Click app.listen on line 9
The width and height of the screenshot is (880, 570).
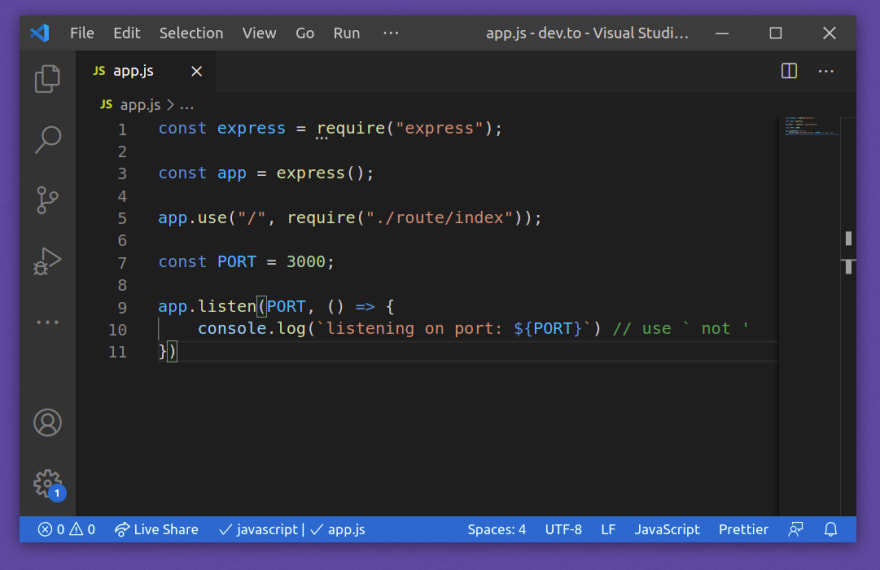click(207, 307)
